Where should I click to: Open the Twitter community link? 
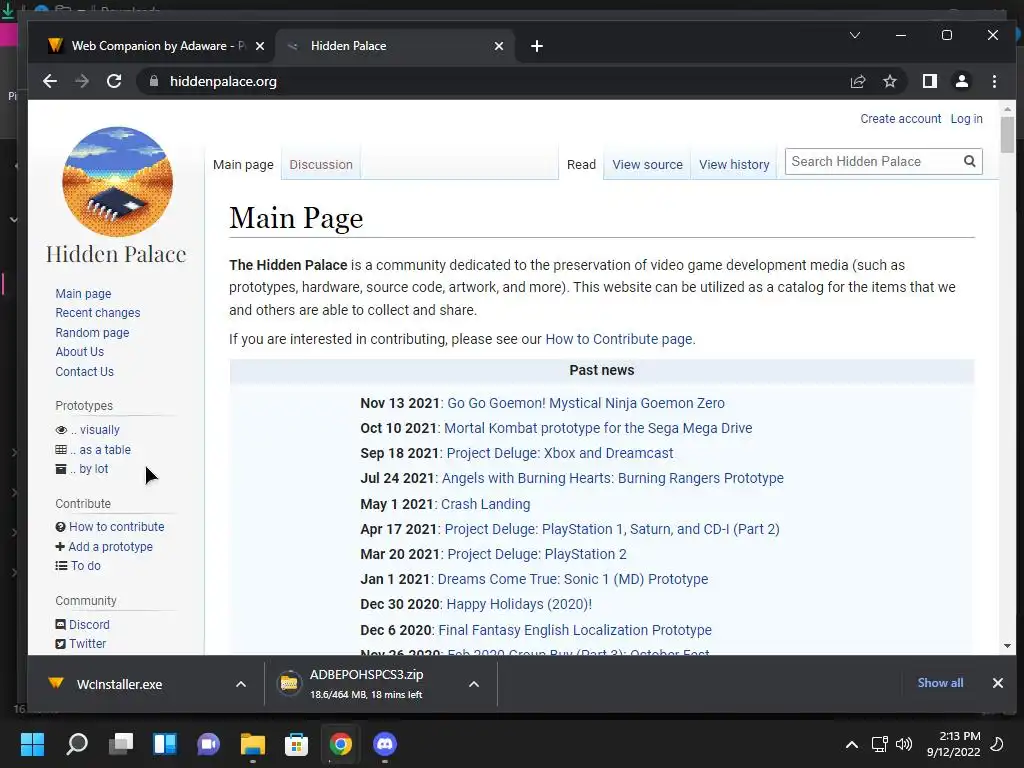88,643
